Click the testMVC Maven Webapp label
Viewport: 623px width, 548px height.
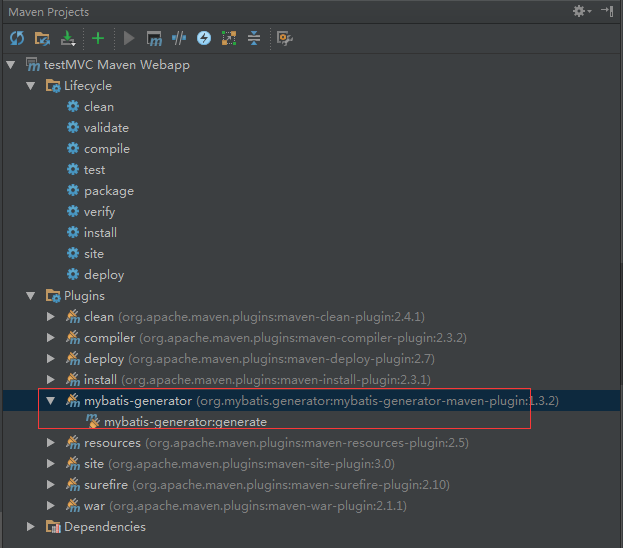tap(116, 64)
